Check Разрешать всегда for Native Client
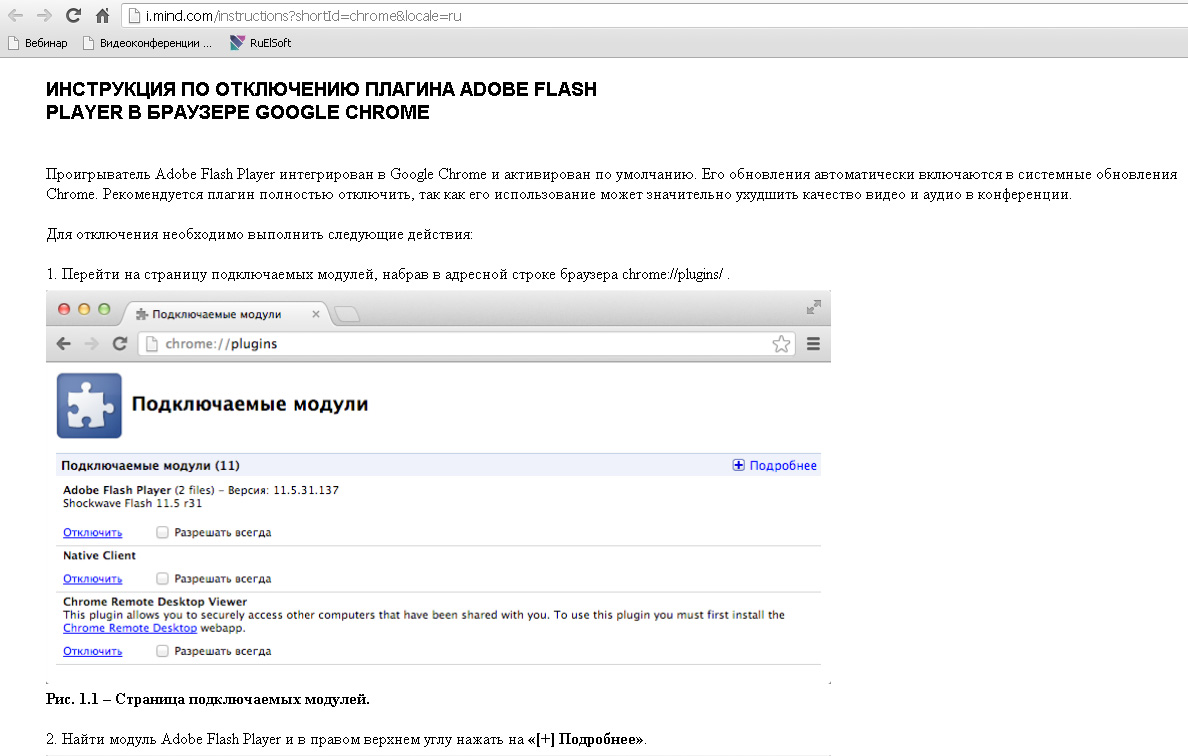1188x756 pixels. tap(162, 579)
